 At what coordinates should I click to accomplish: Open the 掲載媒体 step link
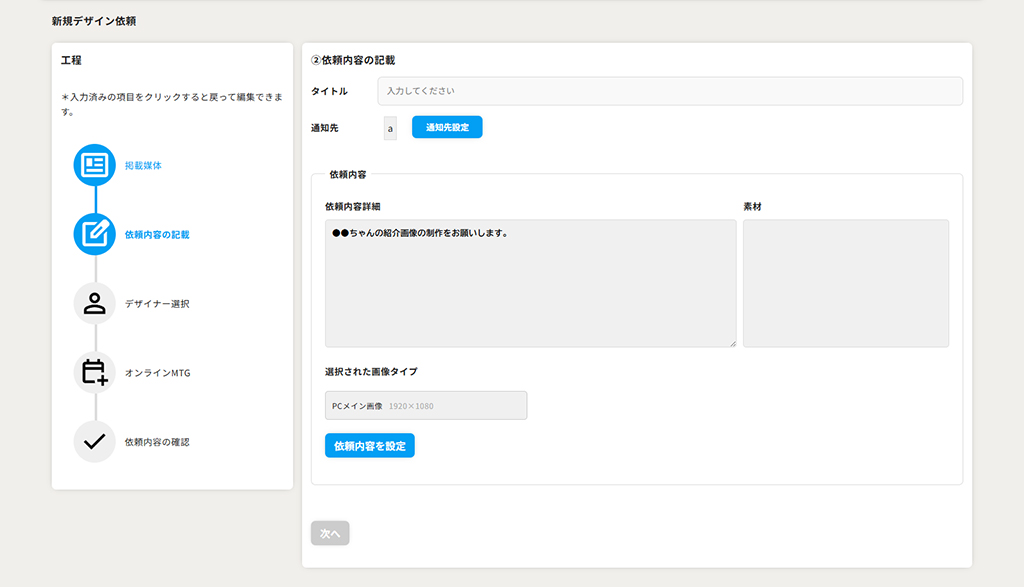143,166
